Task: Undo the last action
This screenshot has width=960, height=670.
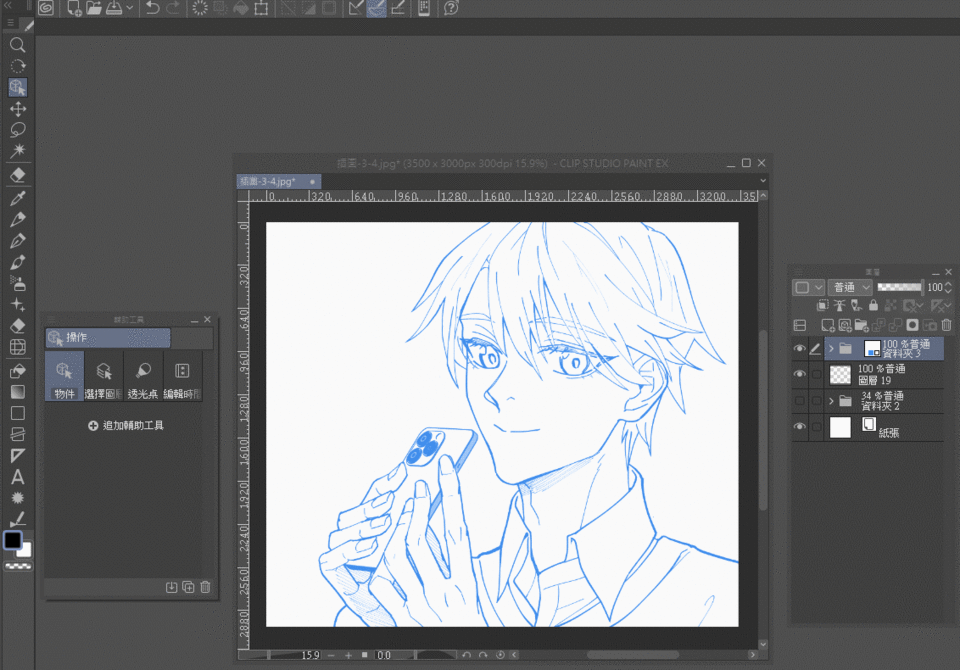Action: tap(153, 8)
